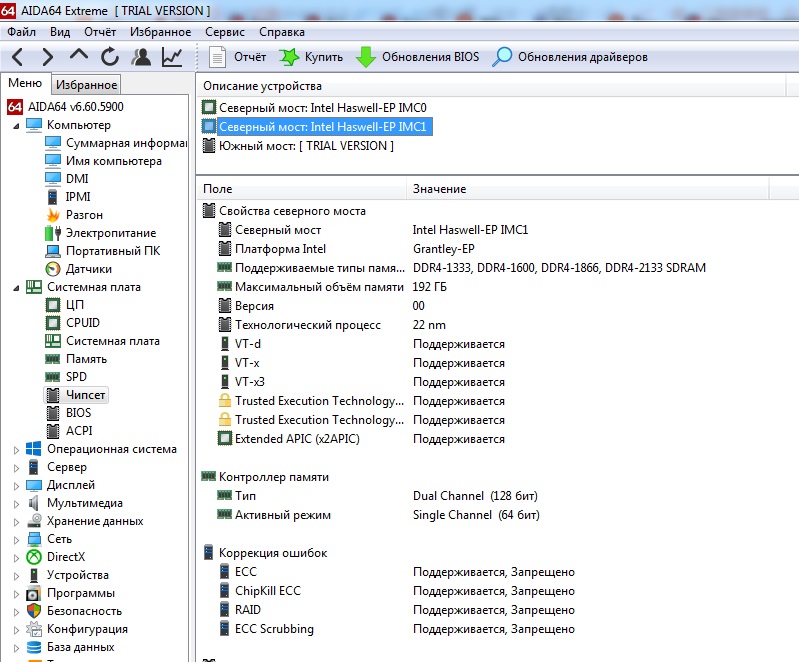Click the Электропитание battery icon
Screen dimensions: 799x662
(x=52, y=233)
